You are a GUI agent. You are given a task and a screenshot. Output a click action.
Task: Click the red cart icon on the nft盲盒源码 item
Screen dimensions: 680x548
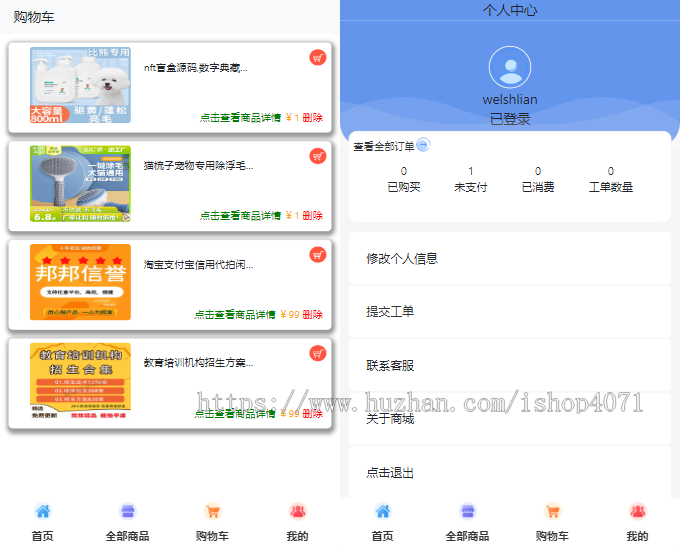[x=318, y=58]
